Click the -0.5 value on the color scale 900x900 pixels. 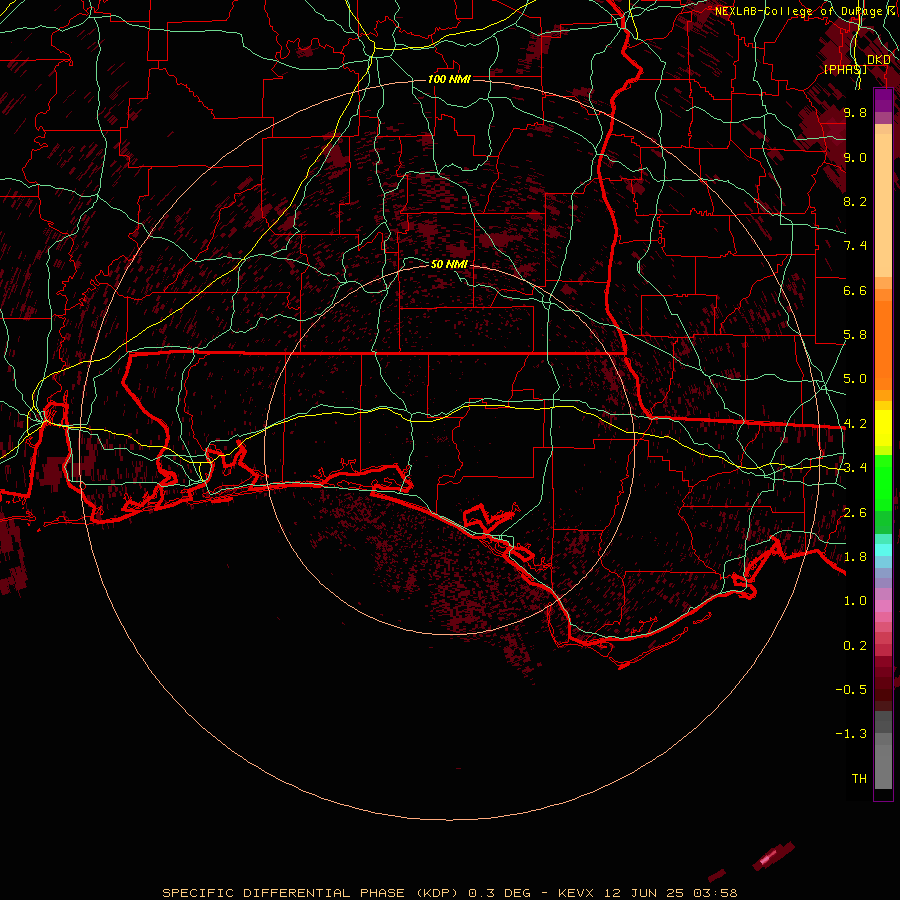(851, 690)
